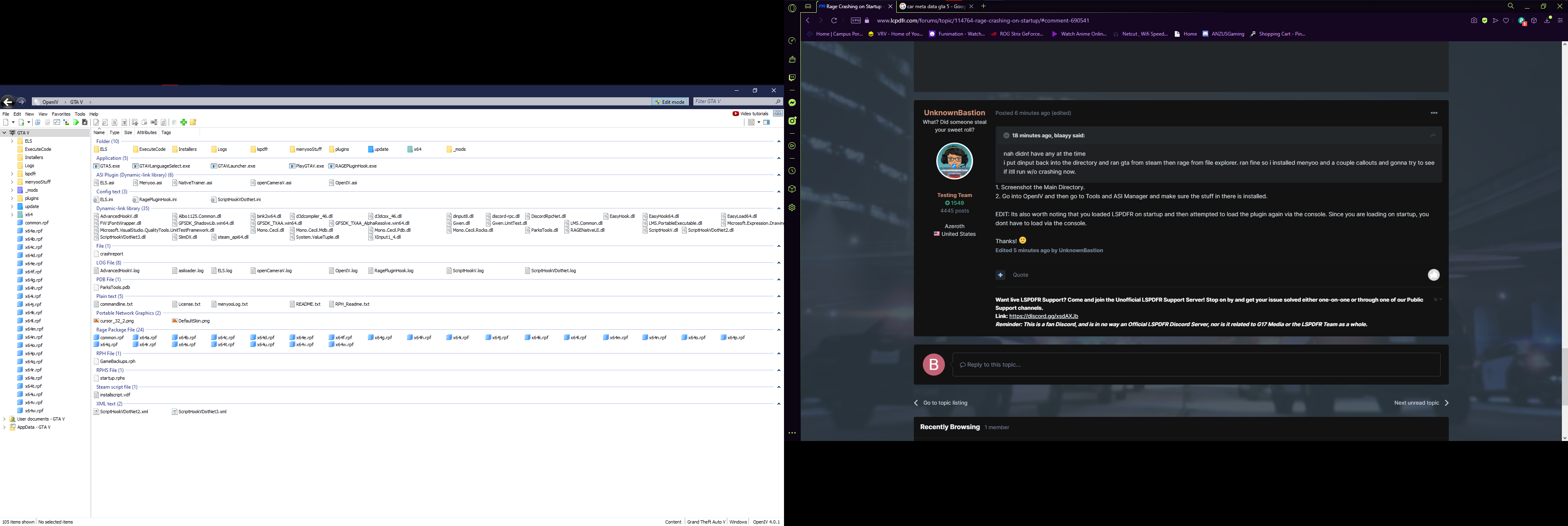Click the green plus icon in OpenIV toolbar
The image size is (1568, 526).
click(184, 123)
